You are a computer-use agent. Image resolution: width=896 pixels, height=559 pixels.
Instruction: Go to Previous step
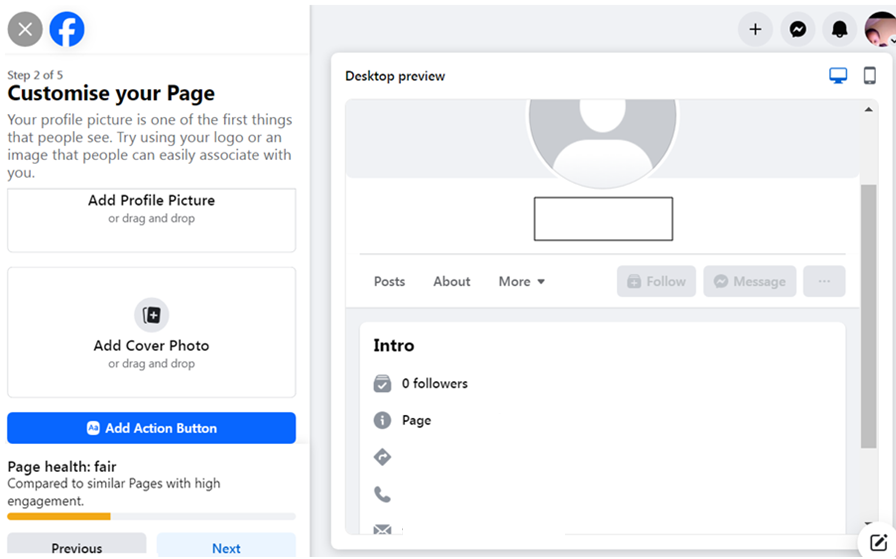coord(77,546)
